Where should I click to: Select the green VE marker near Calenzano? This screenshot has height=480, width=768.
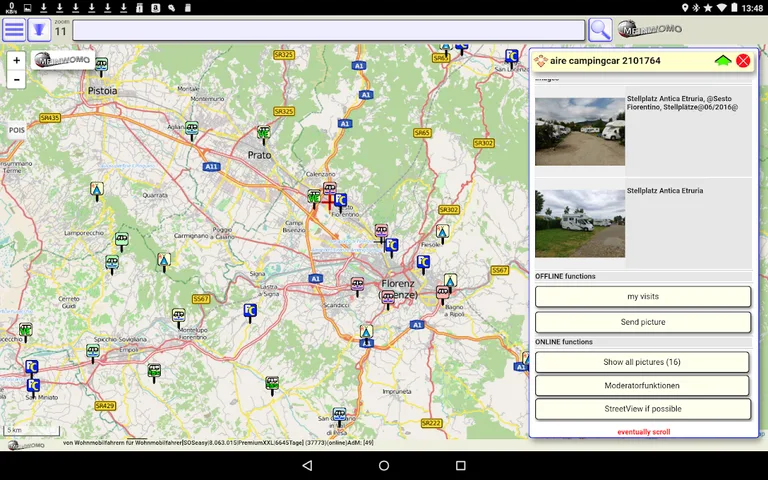[x=314, y=197]
